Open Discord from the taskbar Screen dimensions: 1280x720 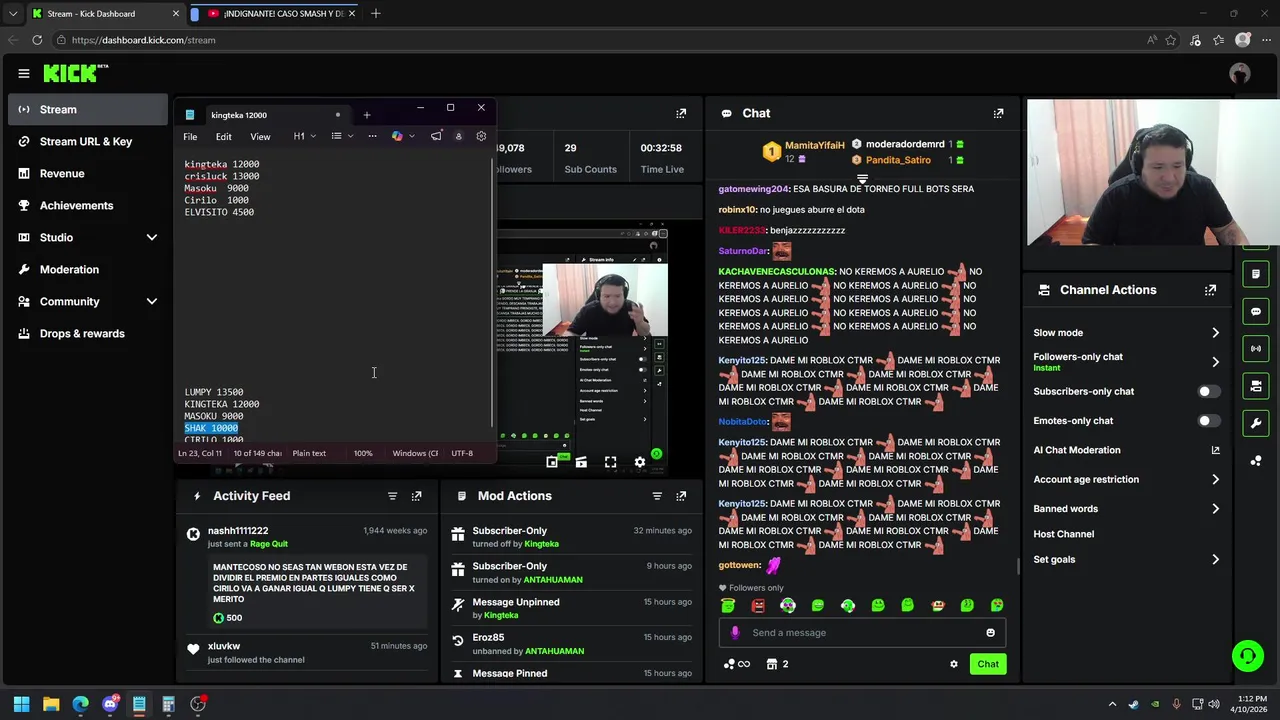coord(110,704)
